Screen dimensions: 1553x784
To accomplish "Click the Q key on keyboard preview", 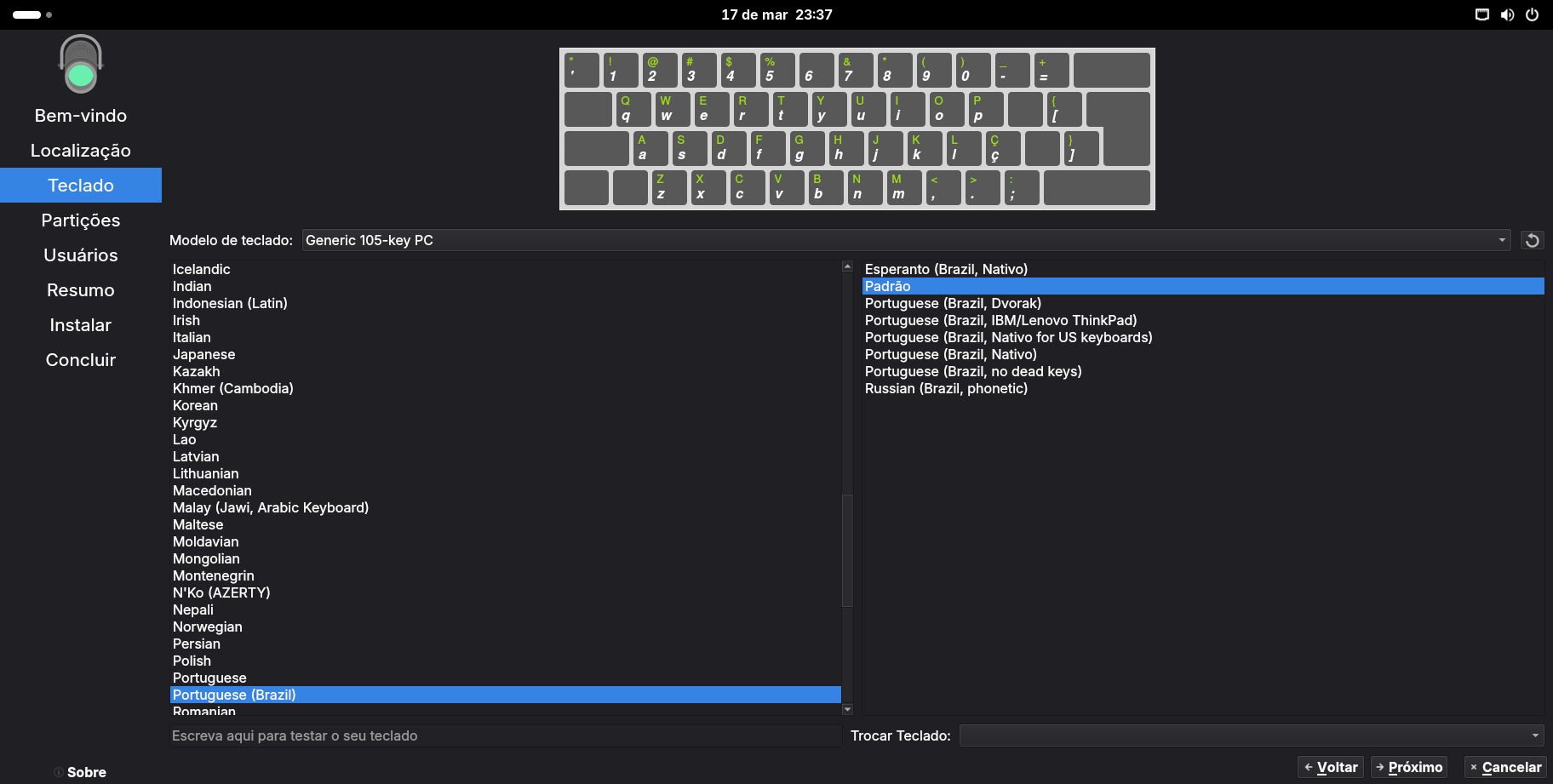I will (632, 109).
